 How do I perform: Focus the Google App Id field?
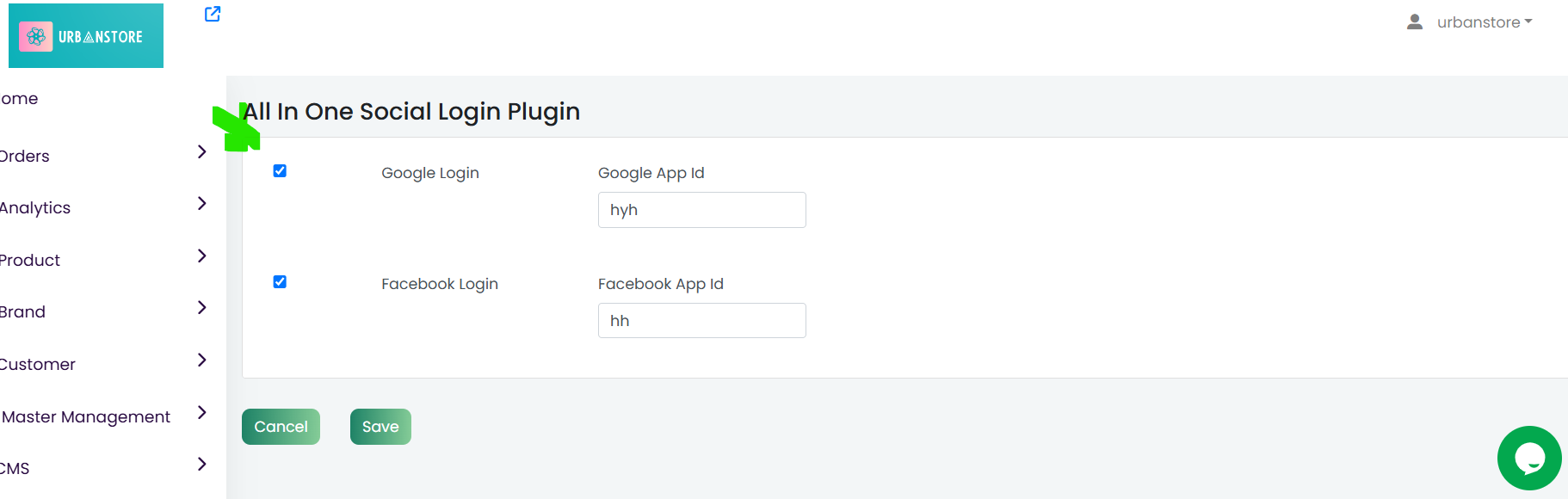(x=702, y=210)
